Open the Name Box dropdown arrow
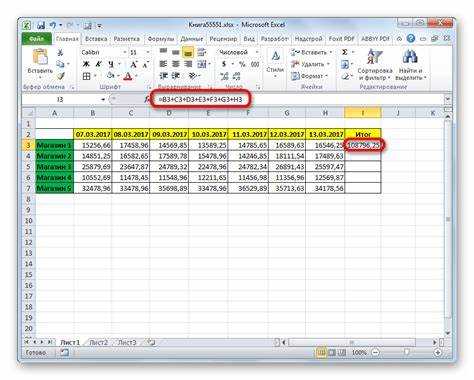This screenshot has height=380, width=474. [x=103, y=99]
